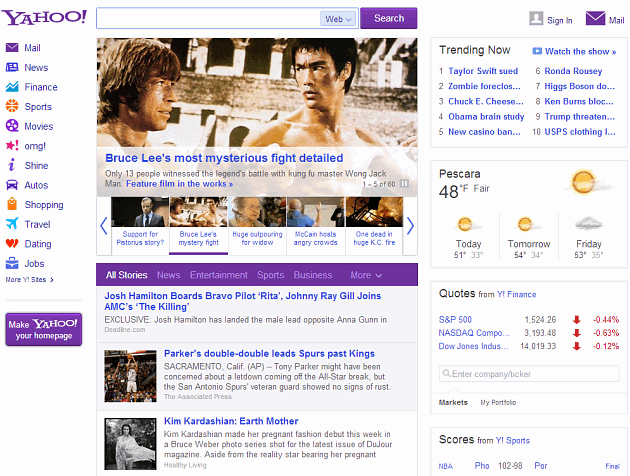Click USPS clothing trending item
630x476 pixels.
point(580,132)
